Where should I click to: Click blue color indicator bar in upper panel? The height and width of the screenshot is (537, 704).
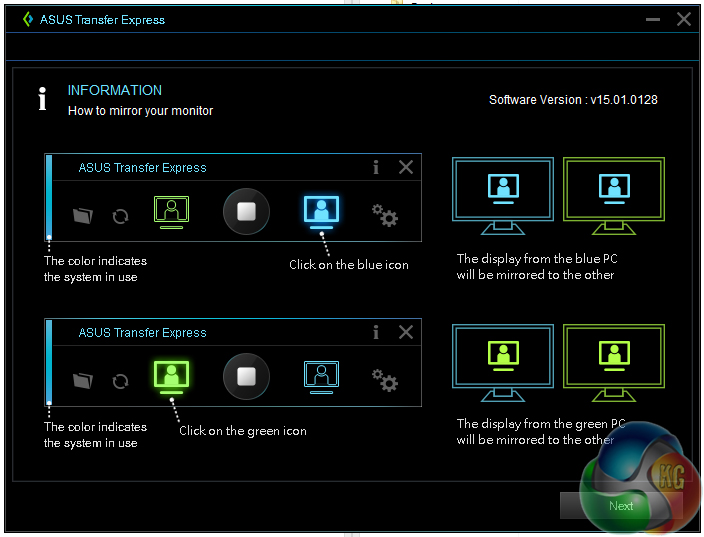tap(49, 197)
